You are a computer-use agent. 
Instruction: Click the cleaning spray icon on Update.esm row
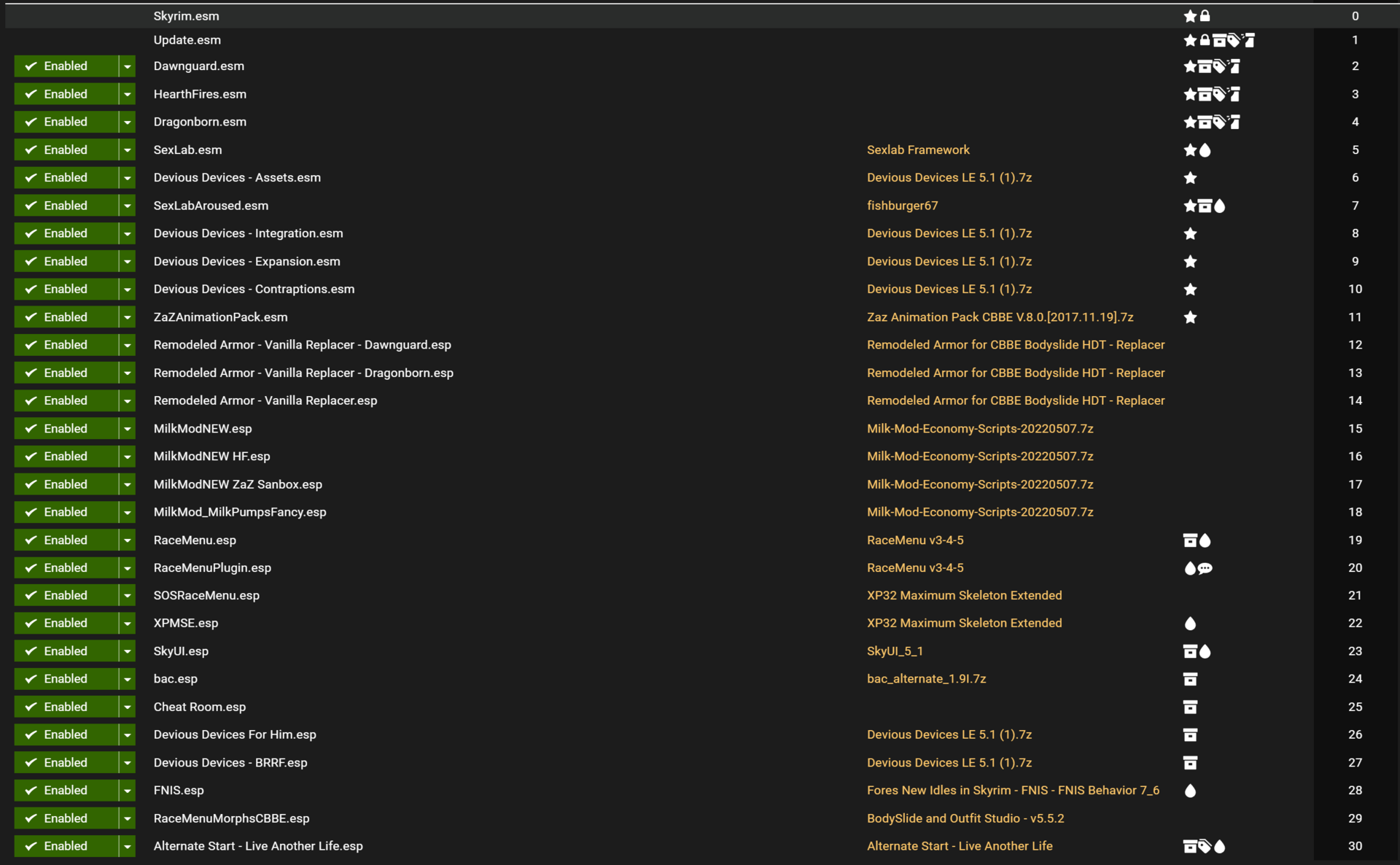[x=1248, y=40]
